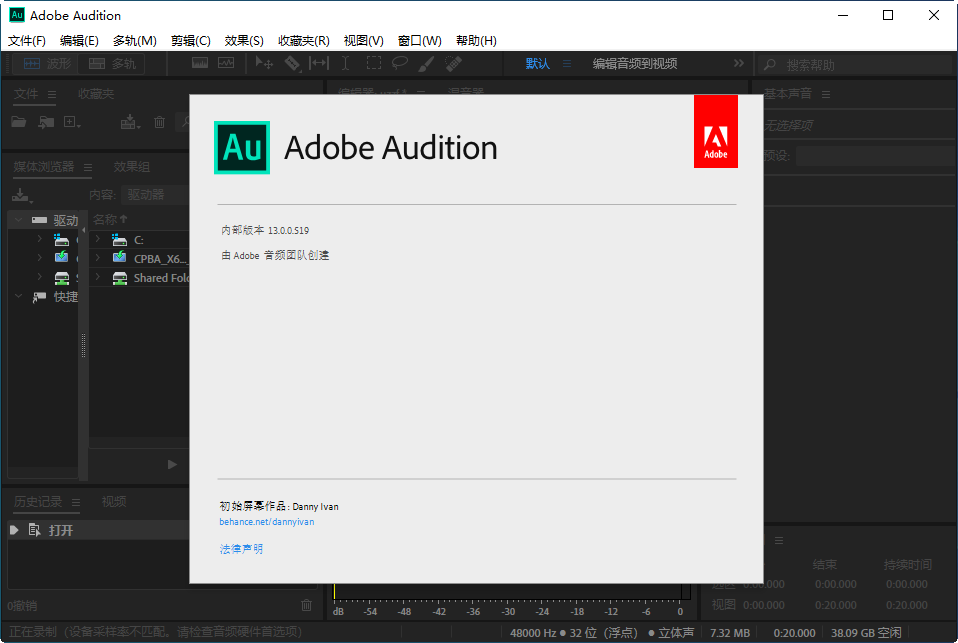Select the Lasso Selection tool

400,63
